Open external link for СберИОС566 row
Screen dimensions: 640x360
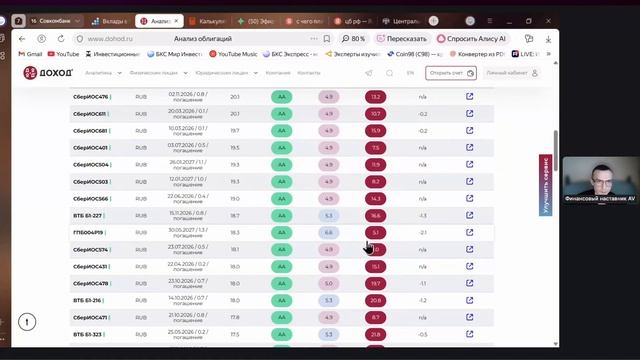pos(469,198)
